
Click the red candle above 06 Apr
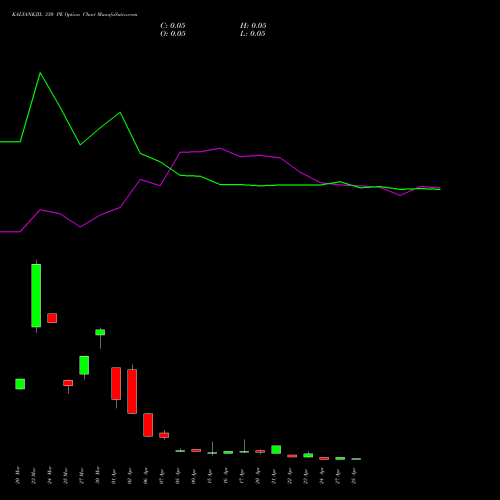point(148,425)
